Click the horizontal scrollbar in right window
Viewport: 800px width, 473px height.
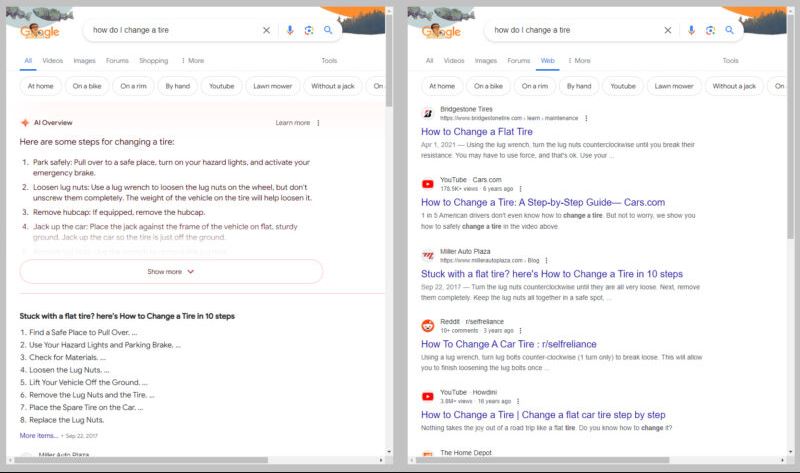click(x=542, y=460)
